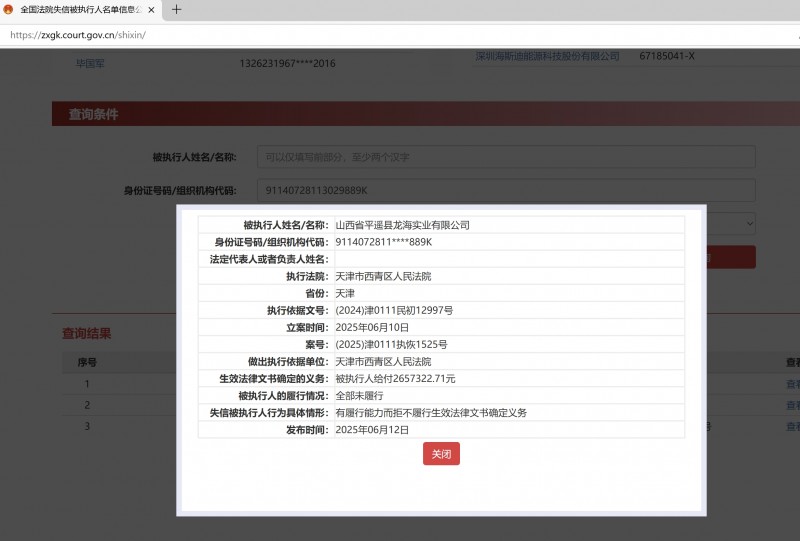Switch to the 全国法院失信被执行人名单信息 tab
Image resolution: width=800 pixels, height=541 pixels.
78,9
